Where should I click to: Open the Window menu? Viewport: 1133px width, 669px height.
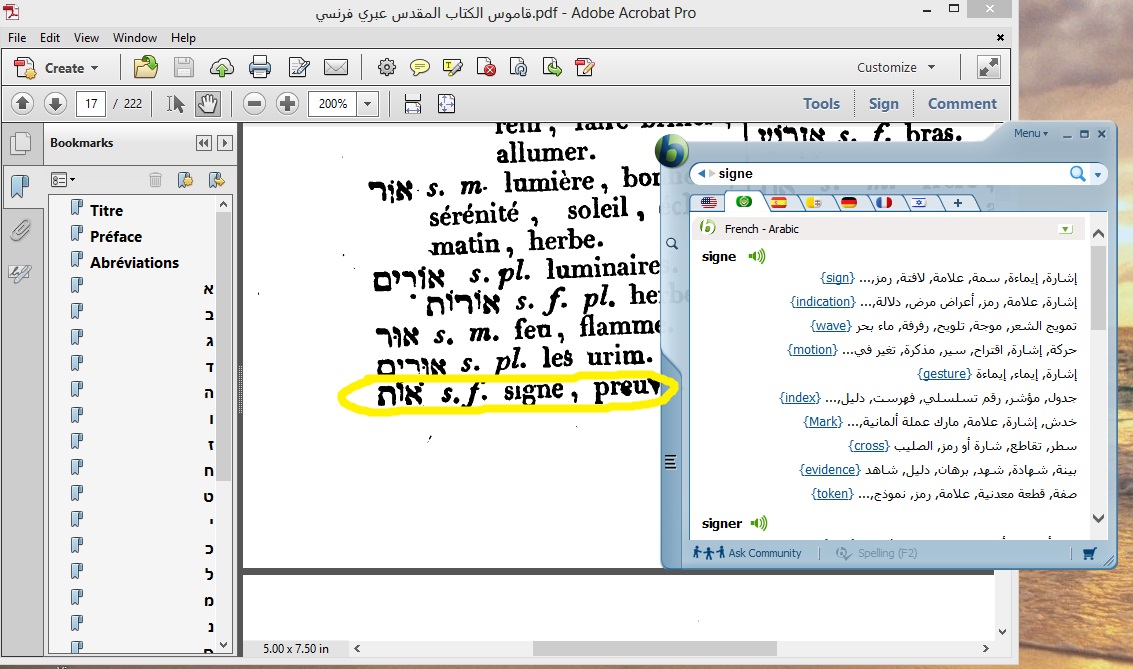(134, 38)
